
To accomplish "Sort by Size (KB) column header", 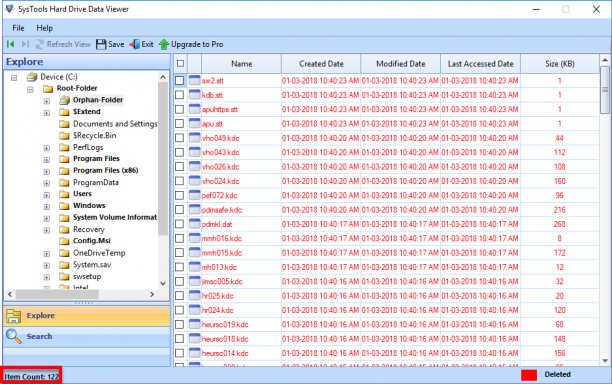I will 560,64.
